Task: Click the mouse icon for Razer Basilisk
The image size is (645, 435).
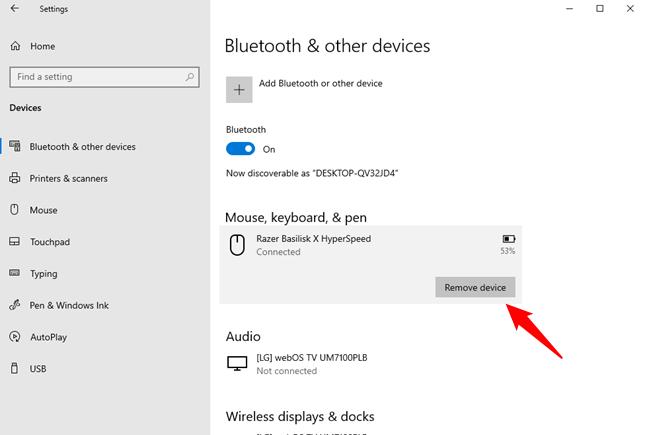Action: coord(237,245)
